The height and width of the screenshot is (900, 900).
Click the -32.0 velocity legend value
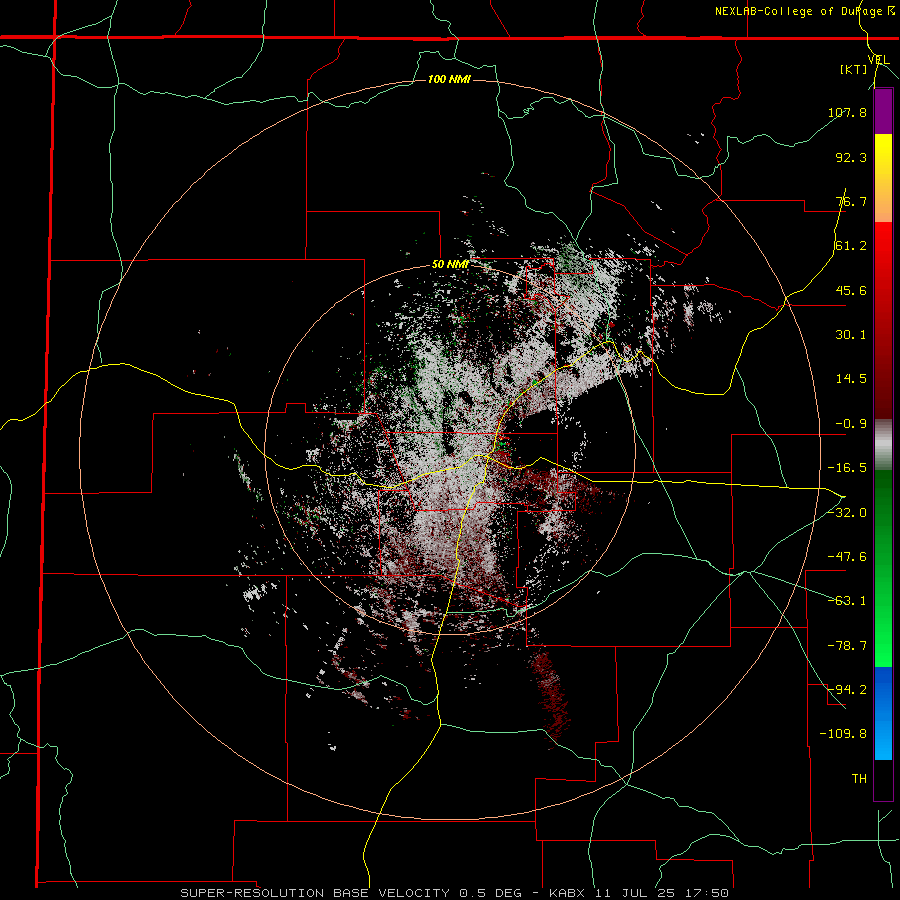pyautogui.click(x=847, y=513)
